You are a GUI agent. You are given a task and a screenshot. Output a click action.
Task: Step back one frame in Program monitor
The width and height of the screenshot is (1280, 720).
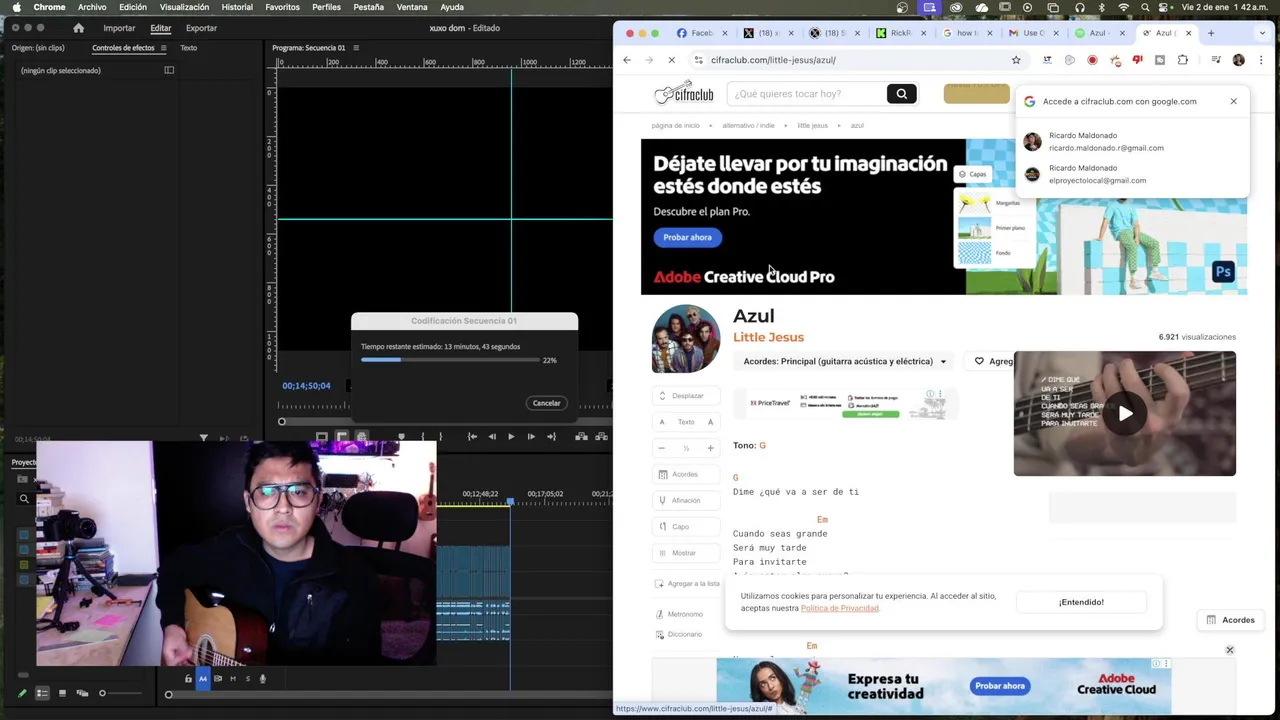[x=492, y=436]
